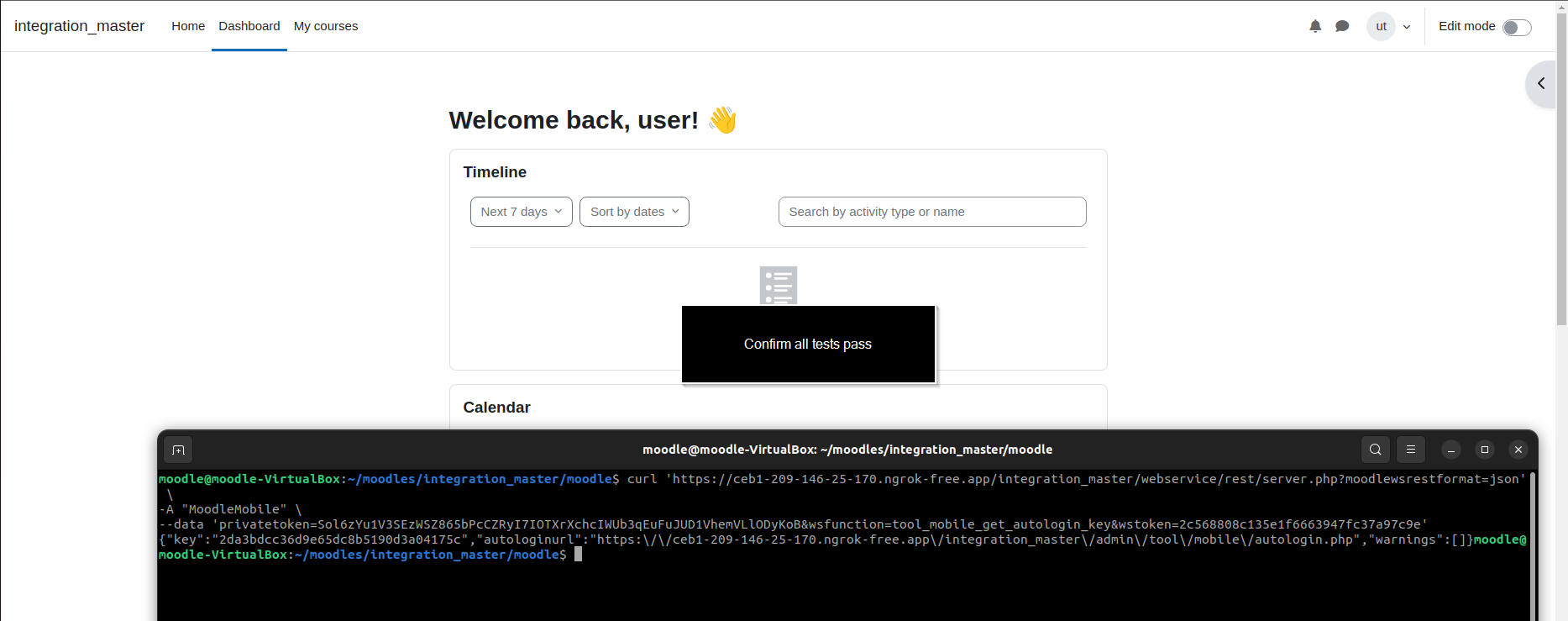Click the integration_master site name
Viewport: 1568px width, 621px height.
pos(79,26)
